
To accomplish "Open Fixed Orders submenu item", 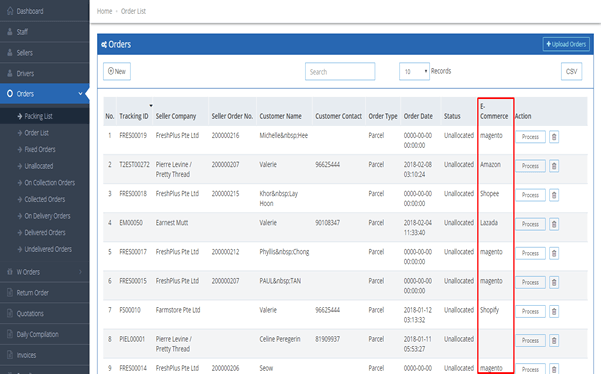I will tap(40, 149).
